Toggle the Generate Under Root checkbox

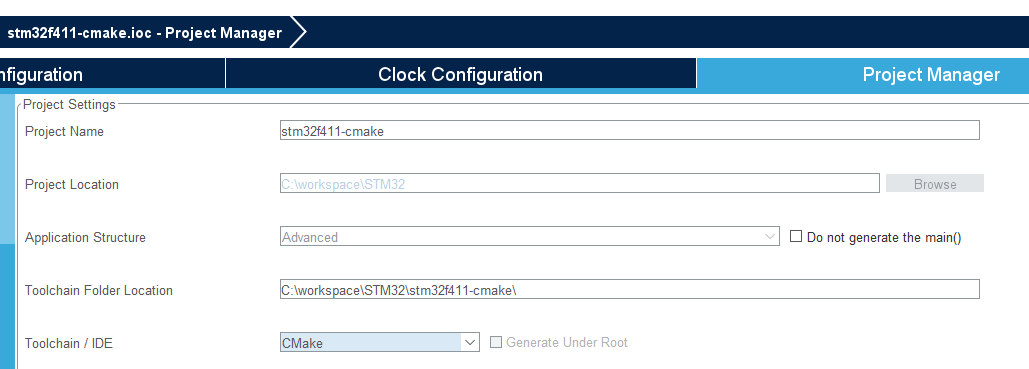[x=496, y=342]
